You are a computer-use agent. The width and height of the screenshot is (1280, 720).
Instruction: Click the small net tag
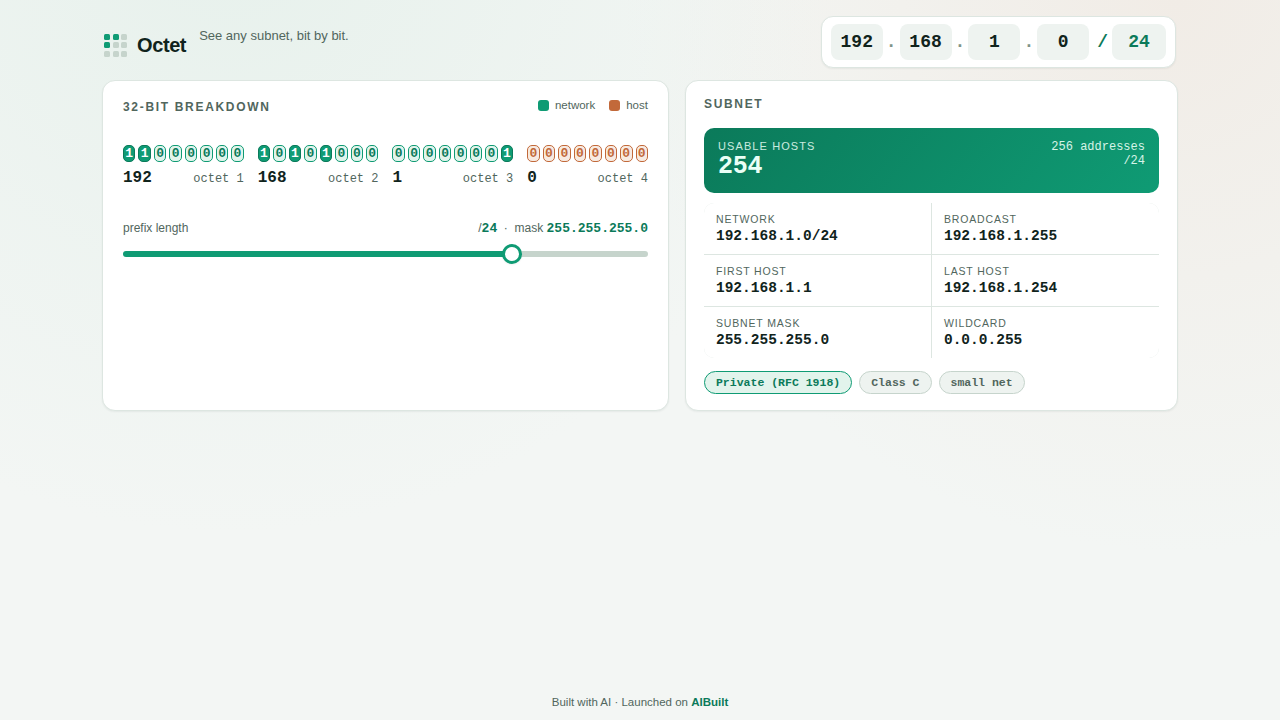click(982, 383)
